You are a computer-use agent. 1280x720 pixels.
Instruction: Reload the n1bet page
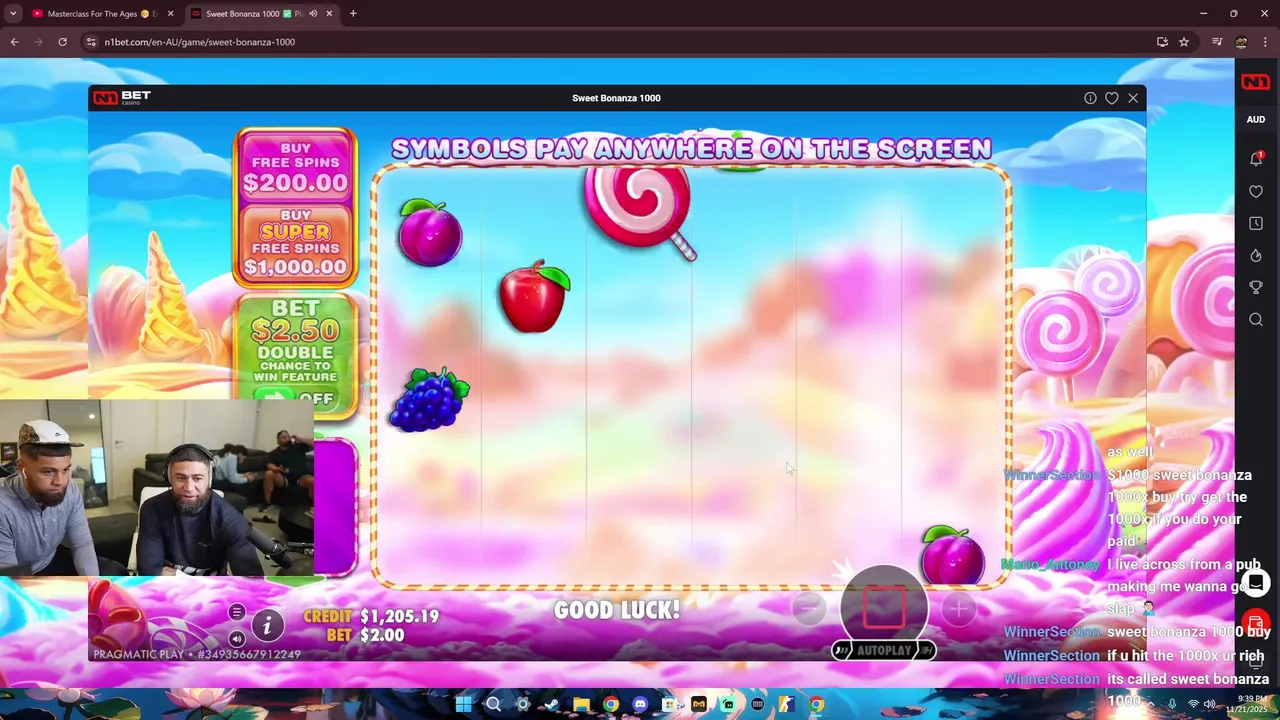[62, 42]
